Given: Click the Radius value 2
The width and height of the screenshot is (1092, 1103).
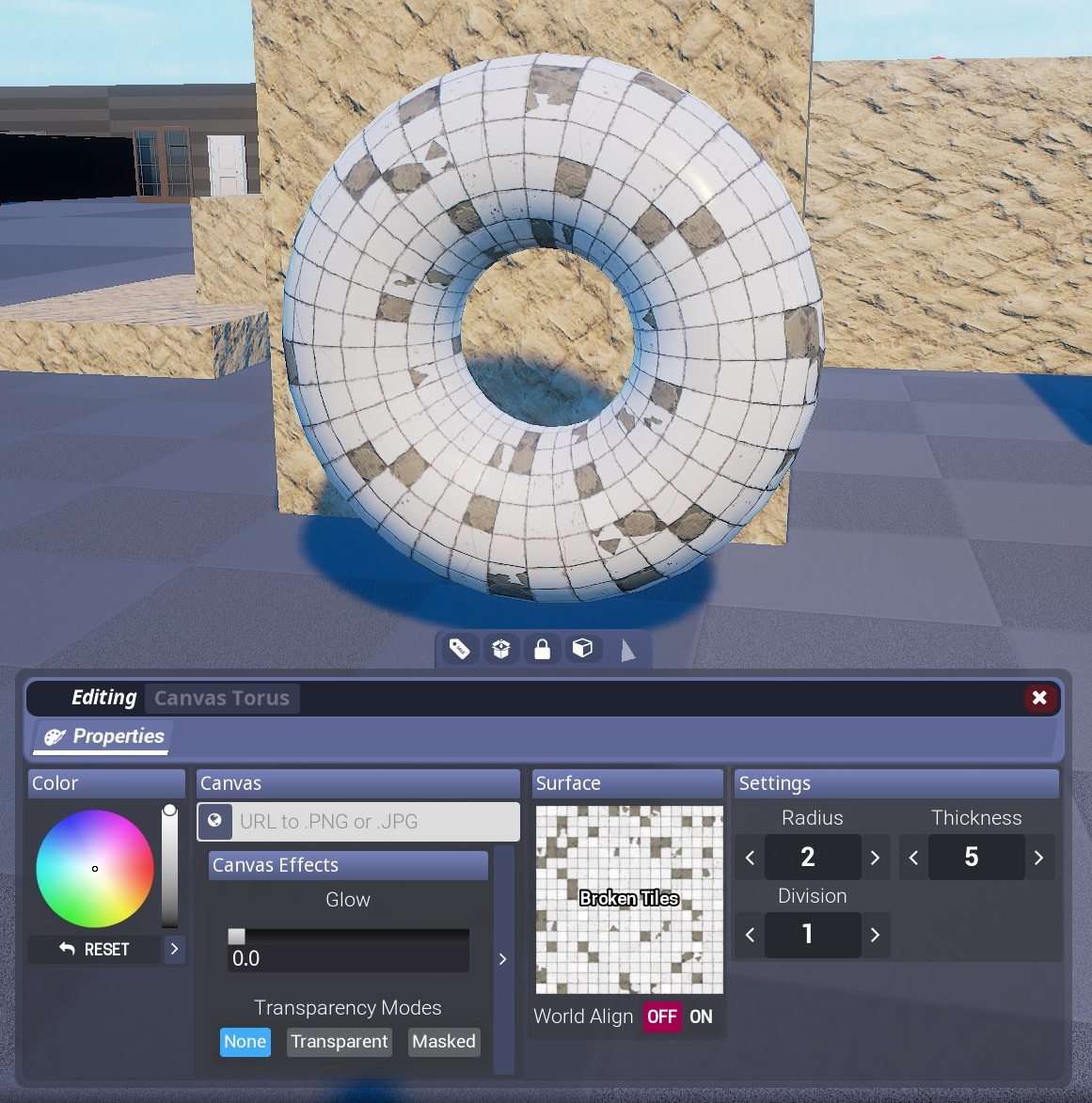Looking at the screenshot, I should (813, 857).
